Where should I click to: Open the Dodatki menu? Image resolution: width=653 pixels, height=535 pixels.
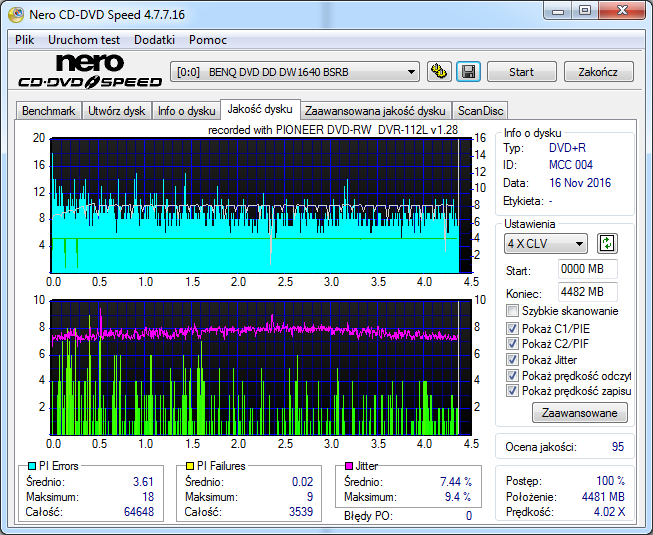[154, 40]
